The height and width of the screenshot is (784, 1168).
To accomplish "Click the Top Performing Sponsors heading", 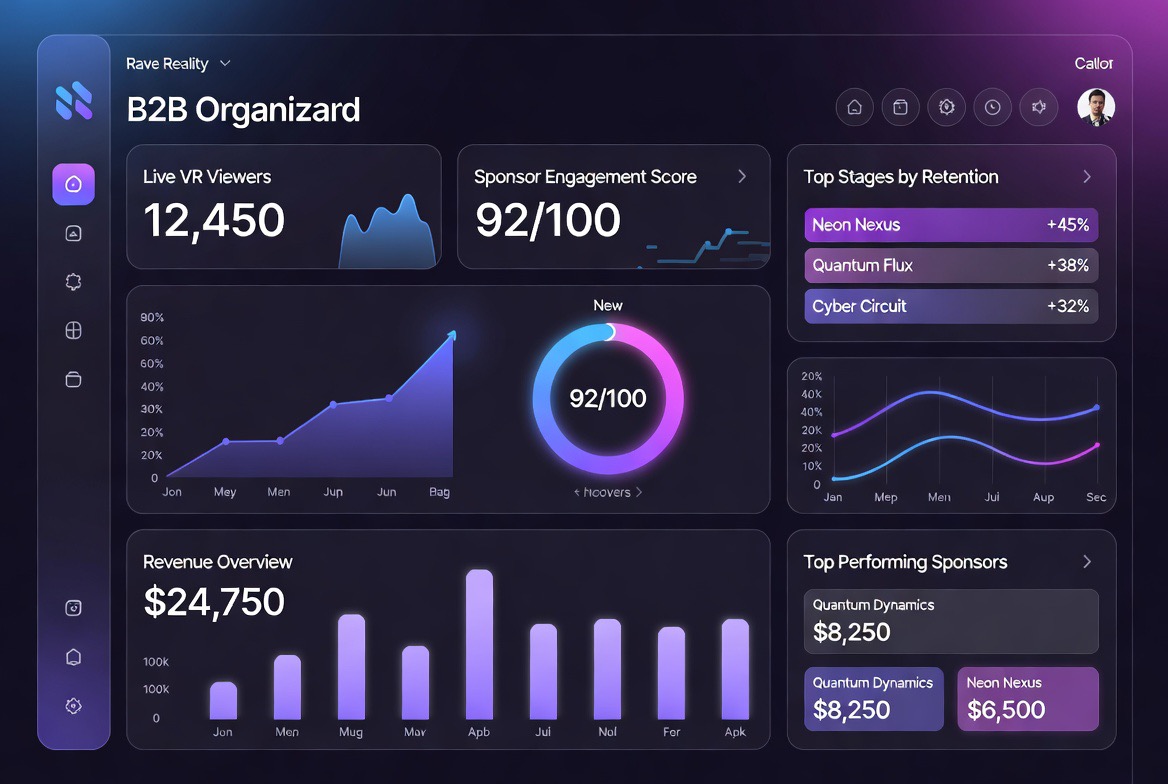I will (905, 562).
